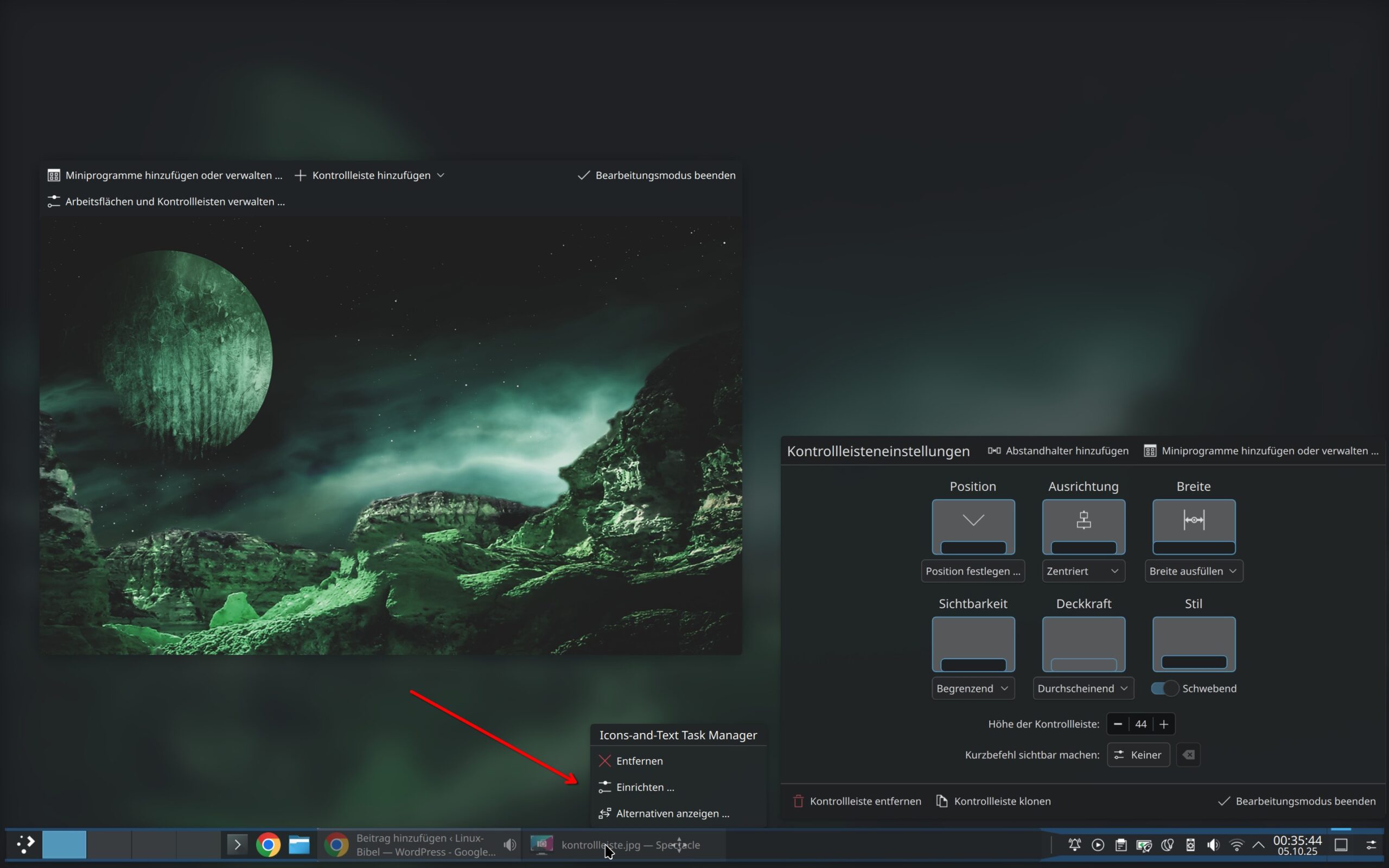Open the Durchscheinend opacity dropdown
This screenshot has height=868, width=1389.
1083,688
